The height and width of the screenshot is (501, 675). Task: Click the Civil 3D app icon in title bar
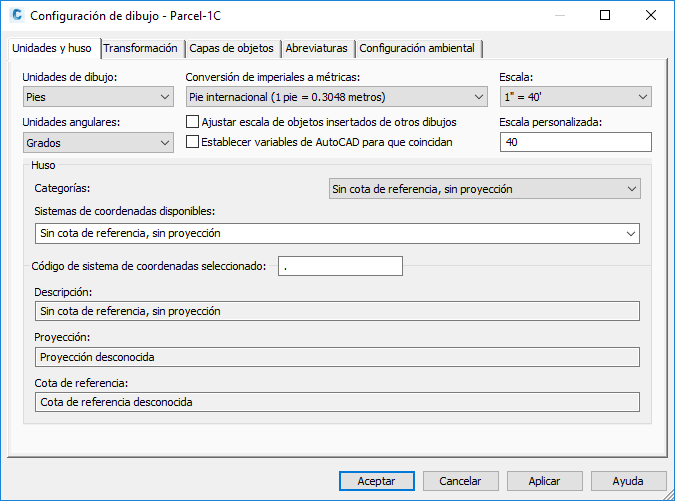(16, 15)
